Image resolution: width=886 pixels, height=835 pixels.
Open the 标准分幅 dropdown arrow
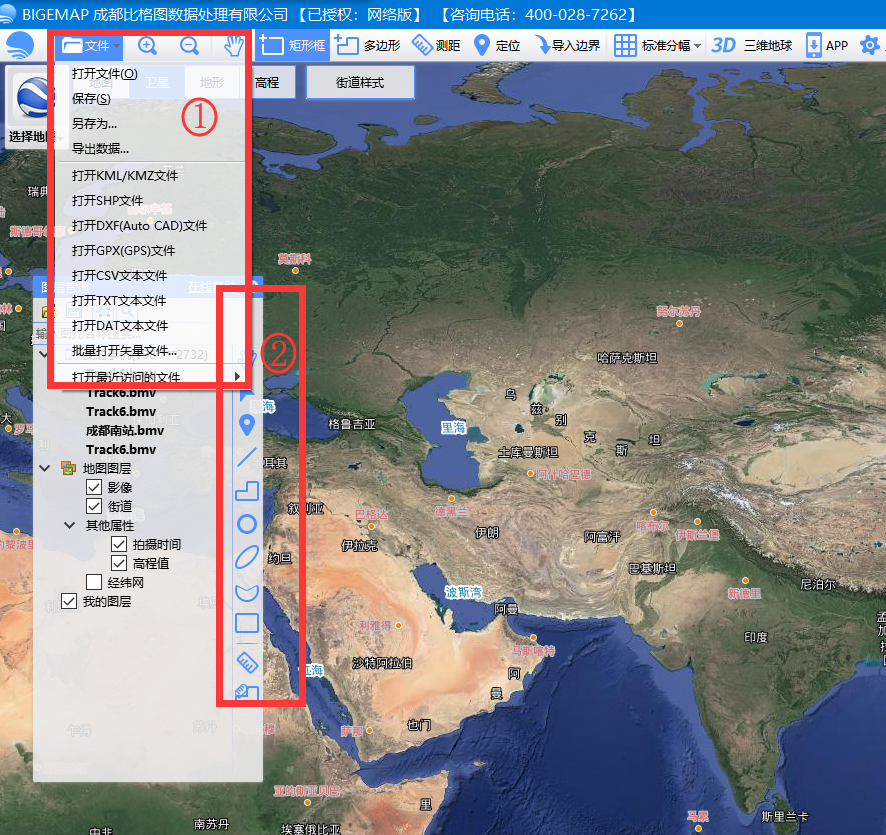[697, 46]
